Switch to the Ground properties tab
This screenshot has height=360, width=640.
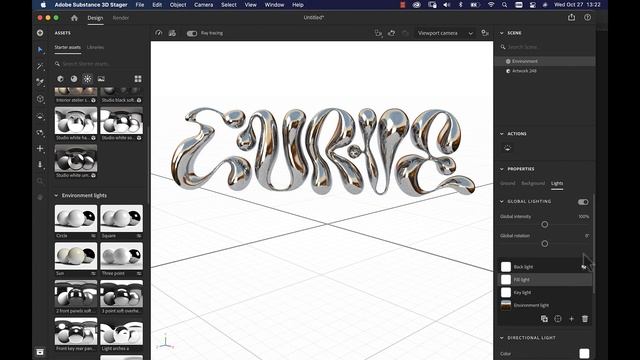pyautogui.click(x=507, y=183)
